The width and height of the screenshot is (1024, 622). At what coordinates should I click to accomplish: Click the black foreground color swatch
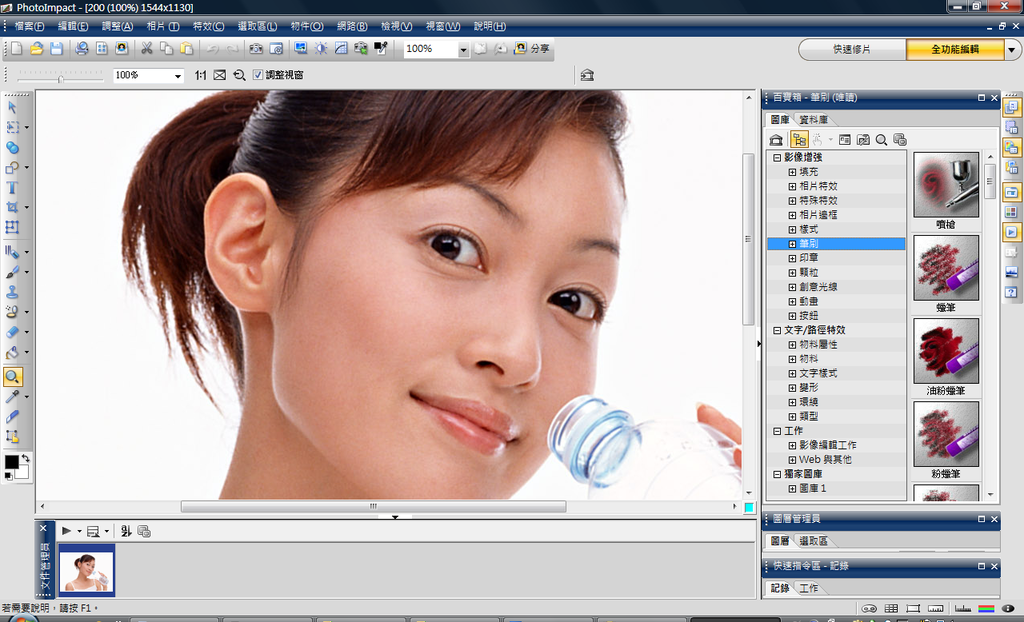pos(11,461)
